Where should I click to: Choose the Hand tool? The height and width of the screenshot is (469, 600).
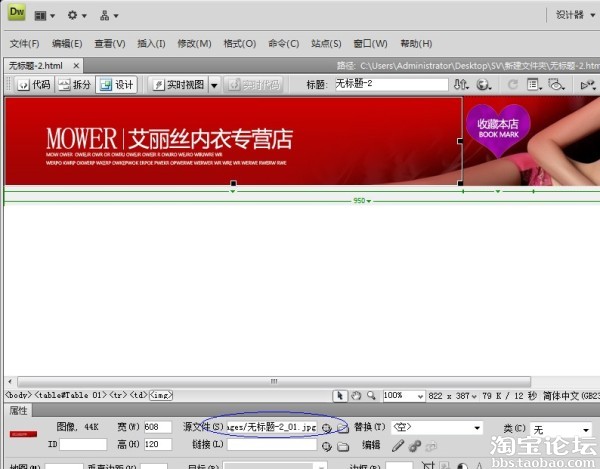(x=356, y=396)
